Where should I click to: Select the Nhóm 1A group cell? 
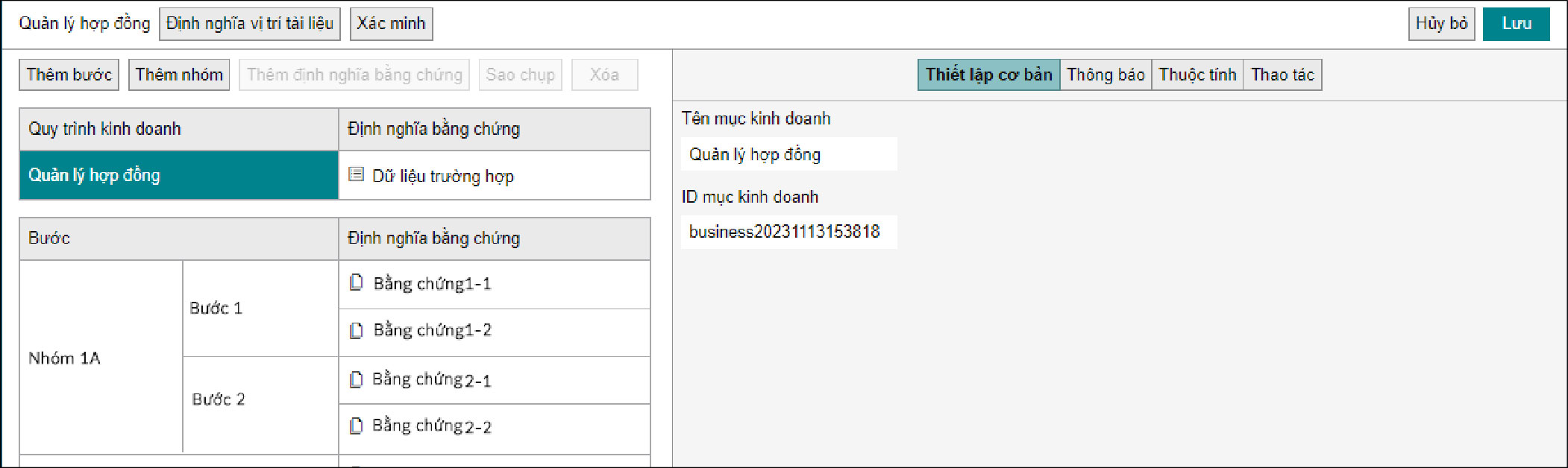[x=101, y=358]
